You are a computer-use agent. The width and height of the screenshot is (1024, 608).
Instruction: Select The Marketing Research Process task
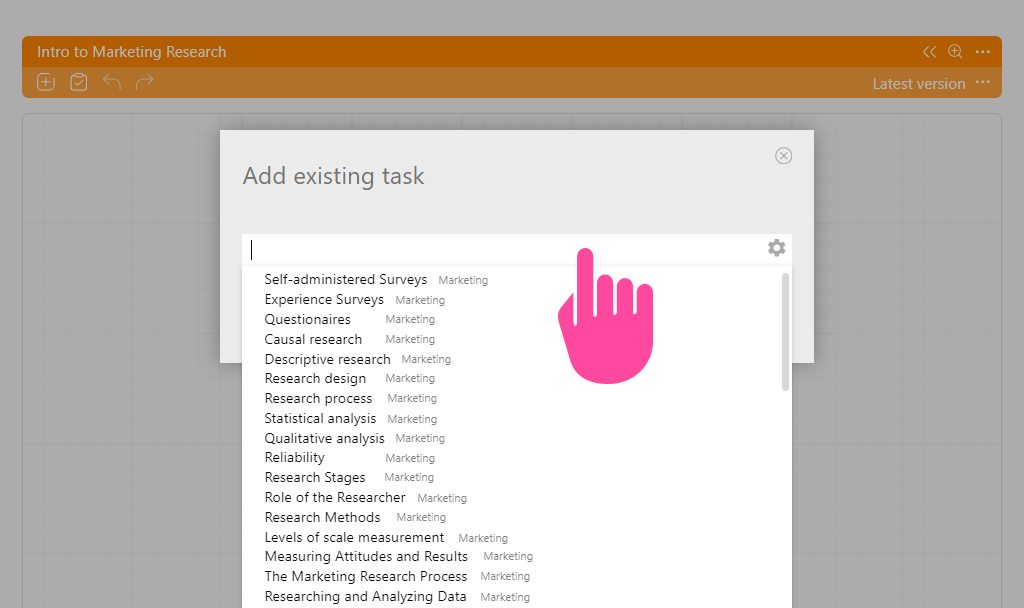366,577
